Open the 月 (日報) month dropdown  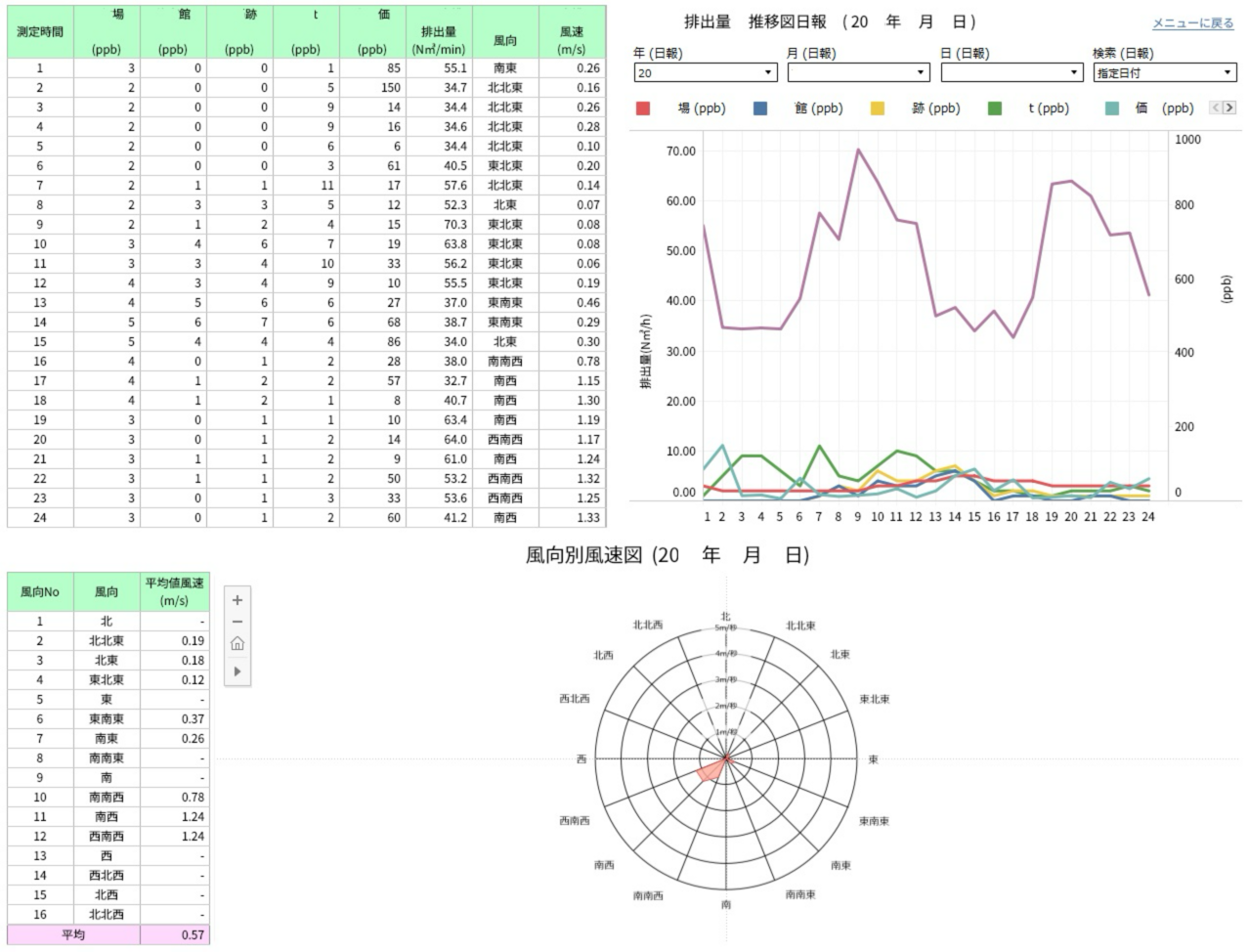pyautogui.click(x=857, y=72)
